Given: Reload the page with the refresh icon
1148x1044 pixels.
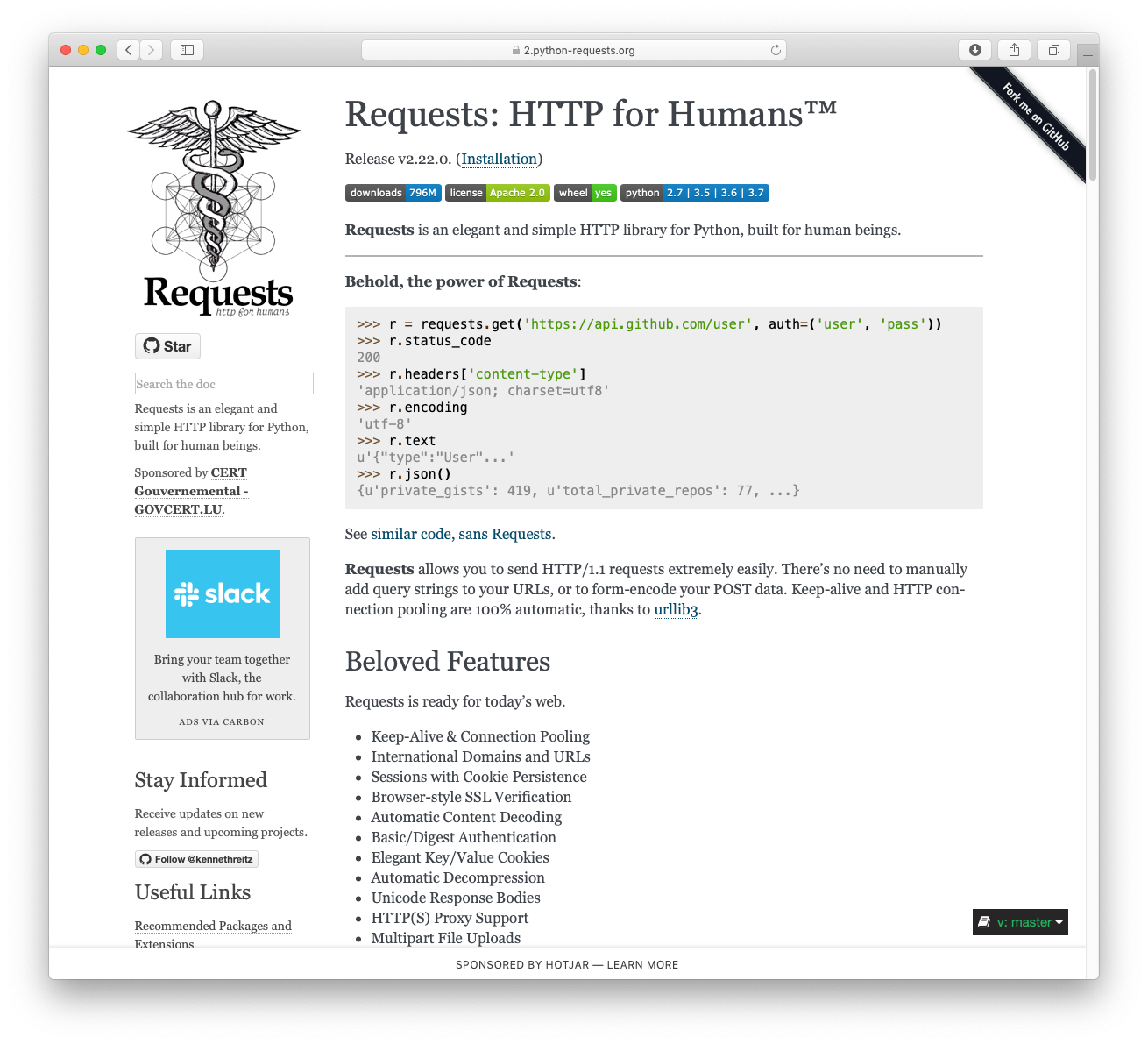Looking at the screenshot, I should (x=776, y=50).
